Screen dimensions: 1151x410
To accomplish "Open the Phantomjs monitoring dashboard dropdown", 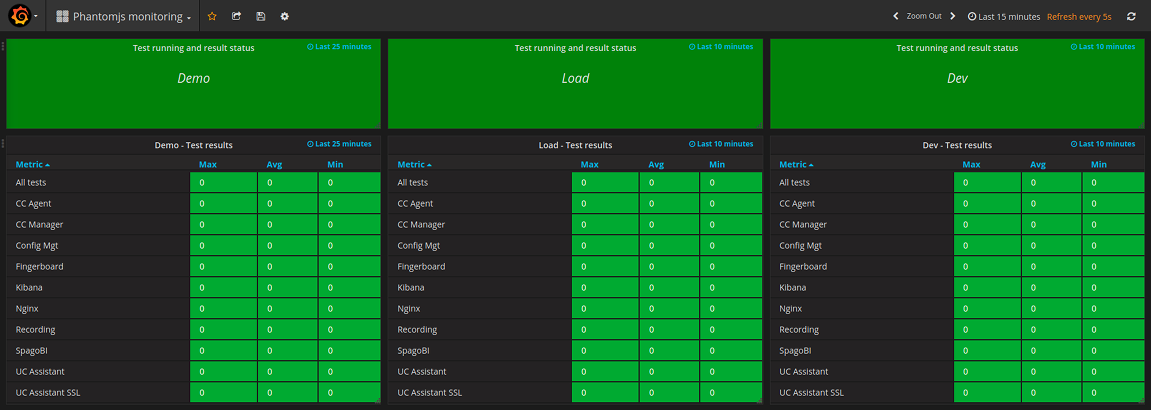I will (x=123, y=17).
